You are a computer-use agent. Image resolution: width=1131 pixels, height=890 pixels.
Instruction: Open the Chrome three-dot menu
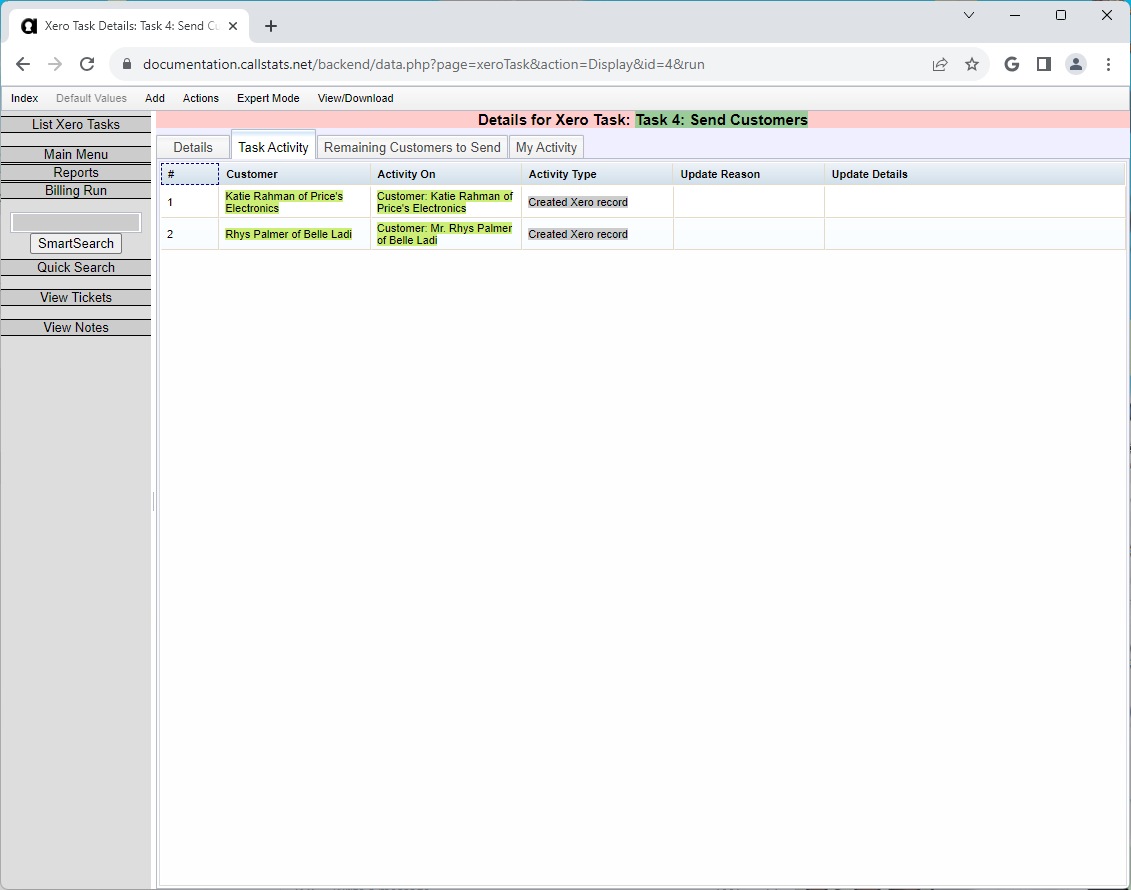pyautogui.click(x=1108, y=64)
